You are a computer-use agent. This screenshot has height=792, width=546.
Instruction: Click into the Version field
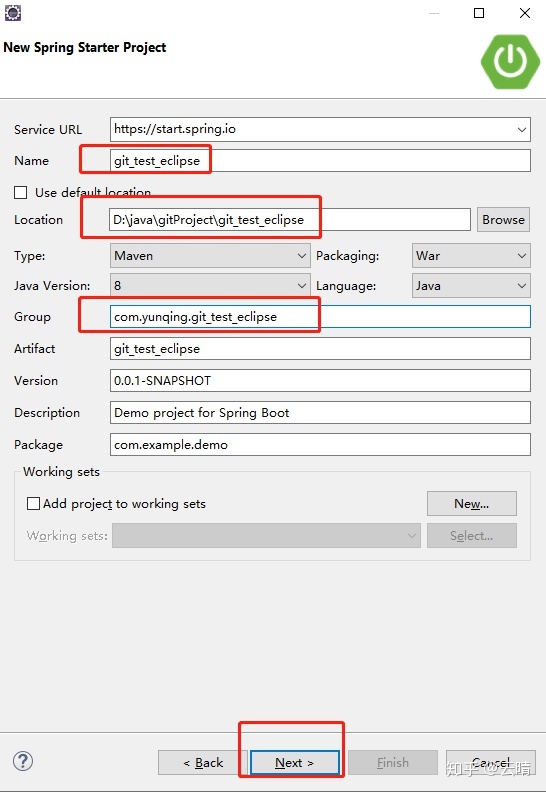pyautogui.click(x=320, y=380)
